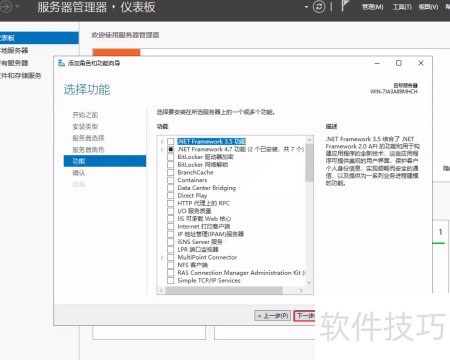Open the dropdown arrow beside the refresh icon
Viewport: 450px width, 360px height.
(306, 7)
